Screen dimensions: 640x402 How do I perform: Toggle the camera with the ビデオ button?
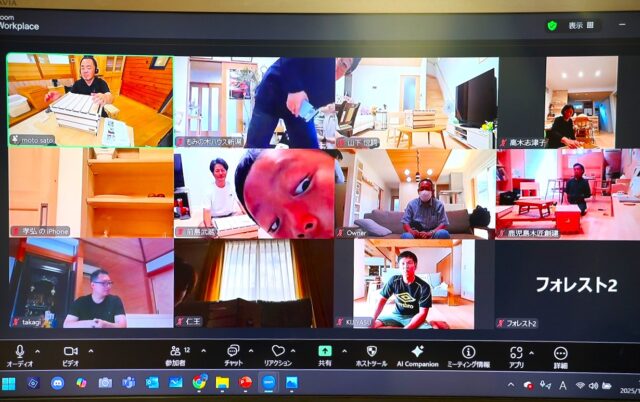(70, 352)
